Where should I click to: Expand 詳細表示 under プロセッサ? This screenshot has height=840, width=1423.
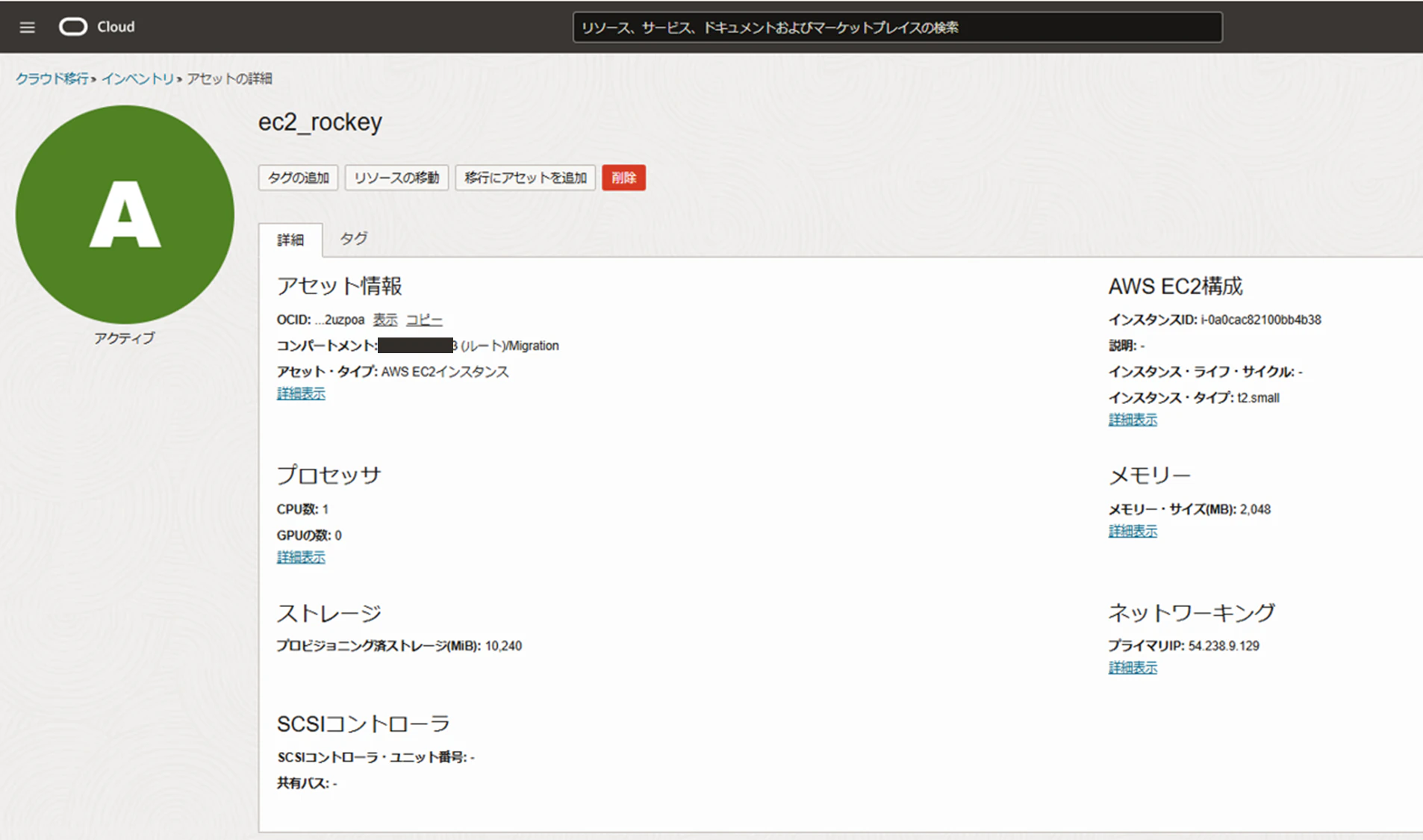tap(301, 557)
